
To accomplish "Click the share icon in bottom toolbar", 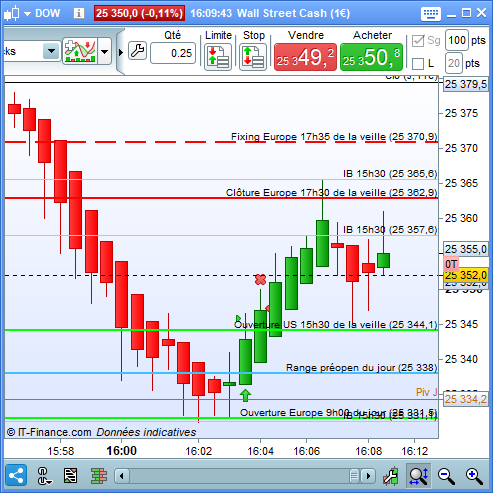I will click(x=16, y=475).
